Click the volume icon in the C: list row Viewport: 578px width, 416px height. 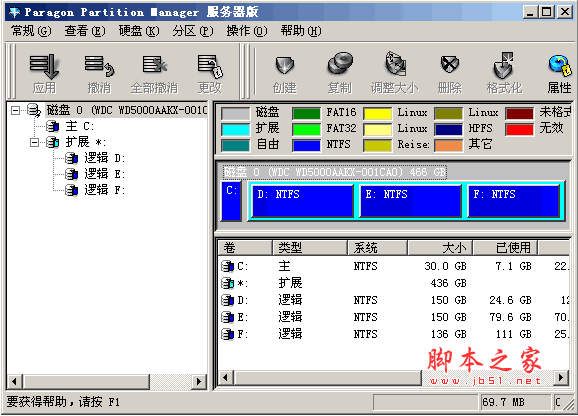coord(227,266)
